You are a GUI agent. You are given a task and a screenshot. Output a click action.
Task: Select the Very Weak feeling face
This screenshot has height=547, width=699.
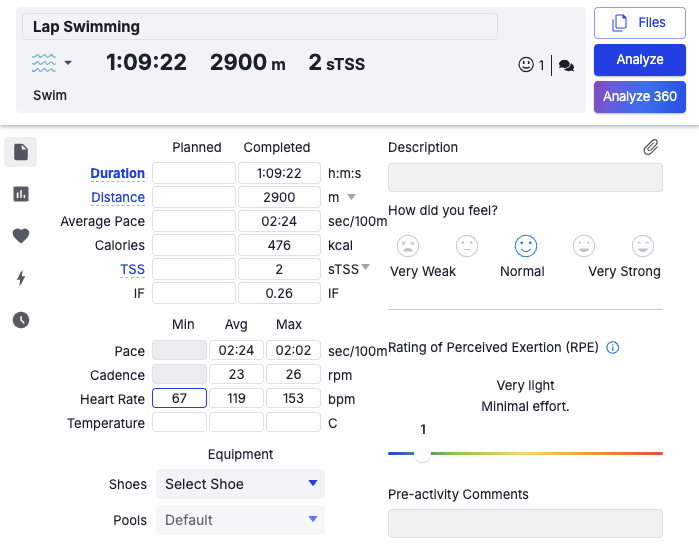click(x=407, y=246)
